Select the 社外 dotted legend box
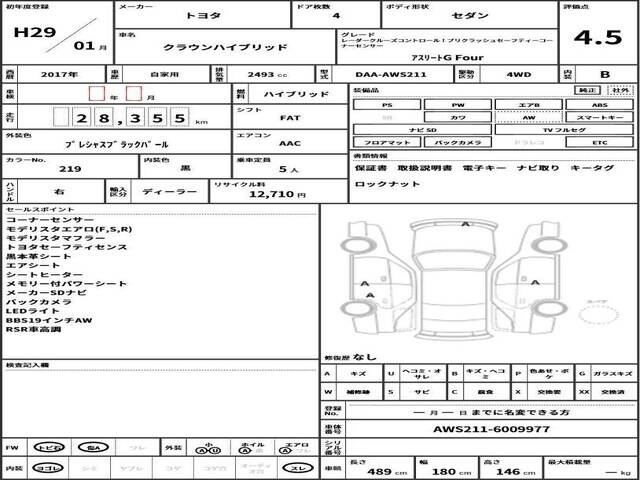Viewport: 640px width, 480px height. pyautogui.click(x=619, y=90)
